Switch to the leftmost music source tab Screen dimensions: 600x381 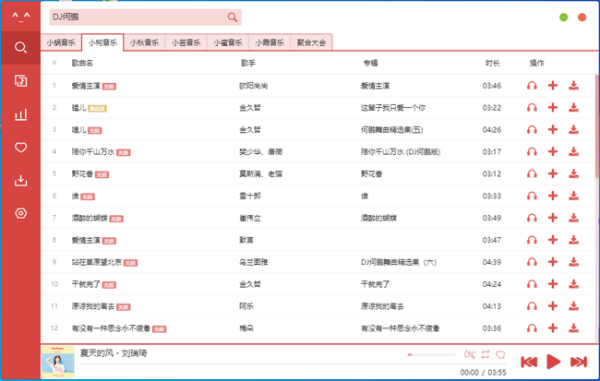[61, 42]
